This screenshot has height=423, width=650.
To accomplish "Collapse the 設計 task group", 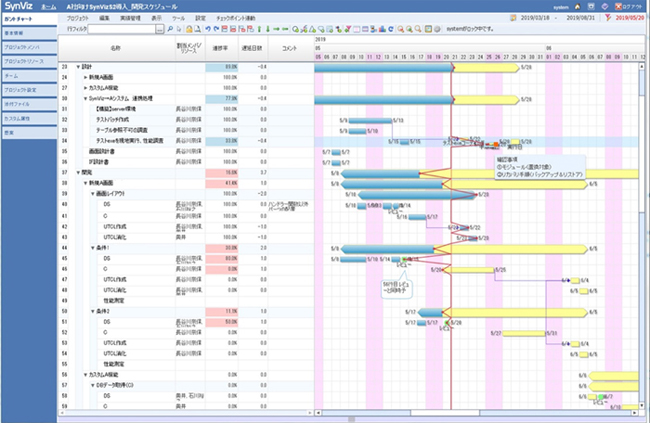I will pos(76,66).
